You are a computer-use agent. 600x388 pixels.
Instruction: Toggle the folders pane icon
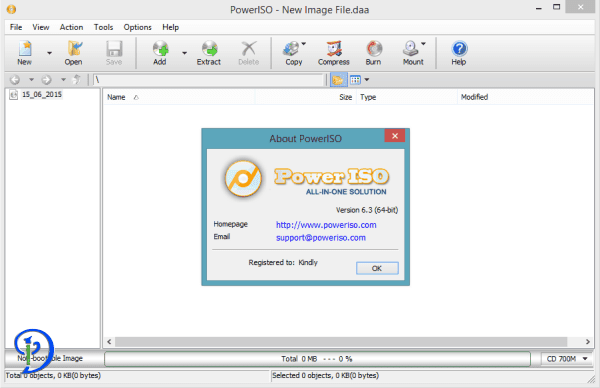338,80
